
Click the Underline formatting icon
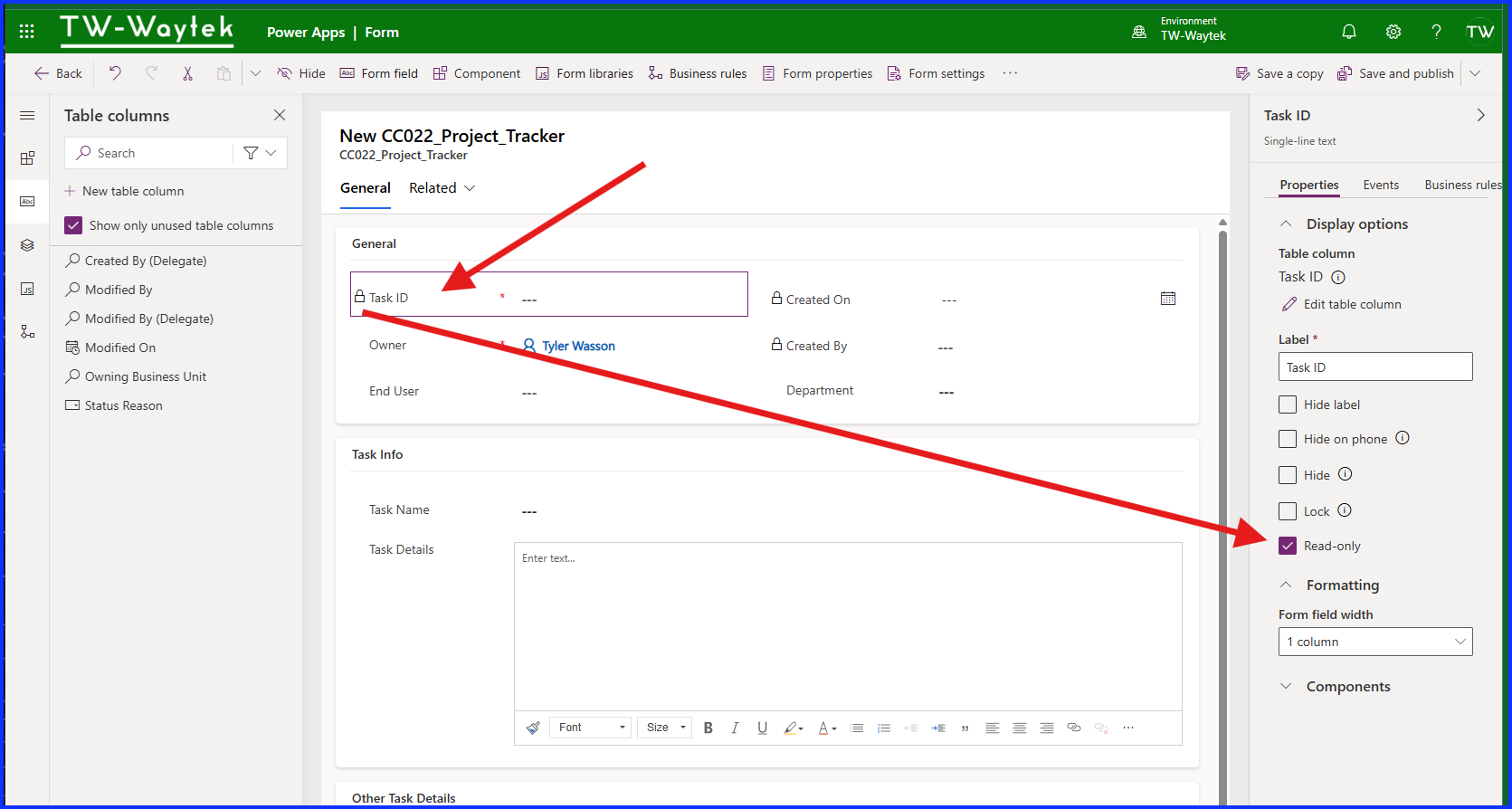(762, 728)
